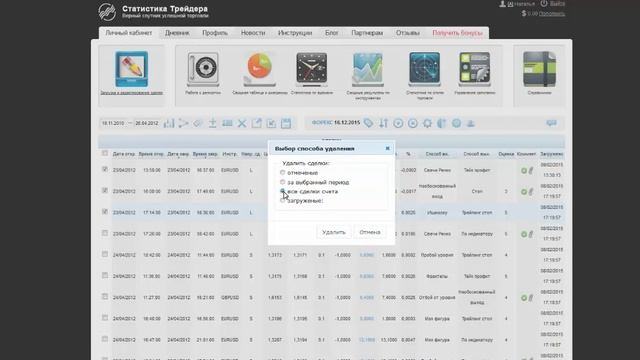The height and width of the screenshot is (360, 640).
Task: Select the 'отмеченые' radio option
Action: coord(282,172)
